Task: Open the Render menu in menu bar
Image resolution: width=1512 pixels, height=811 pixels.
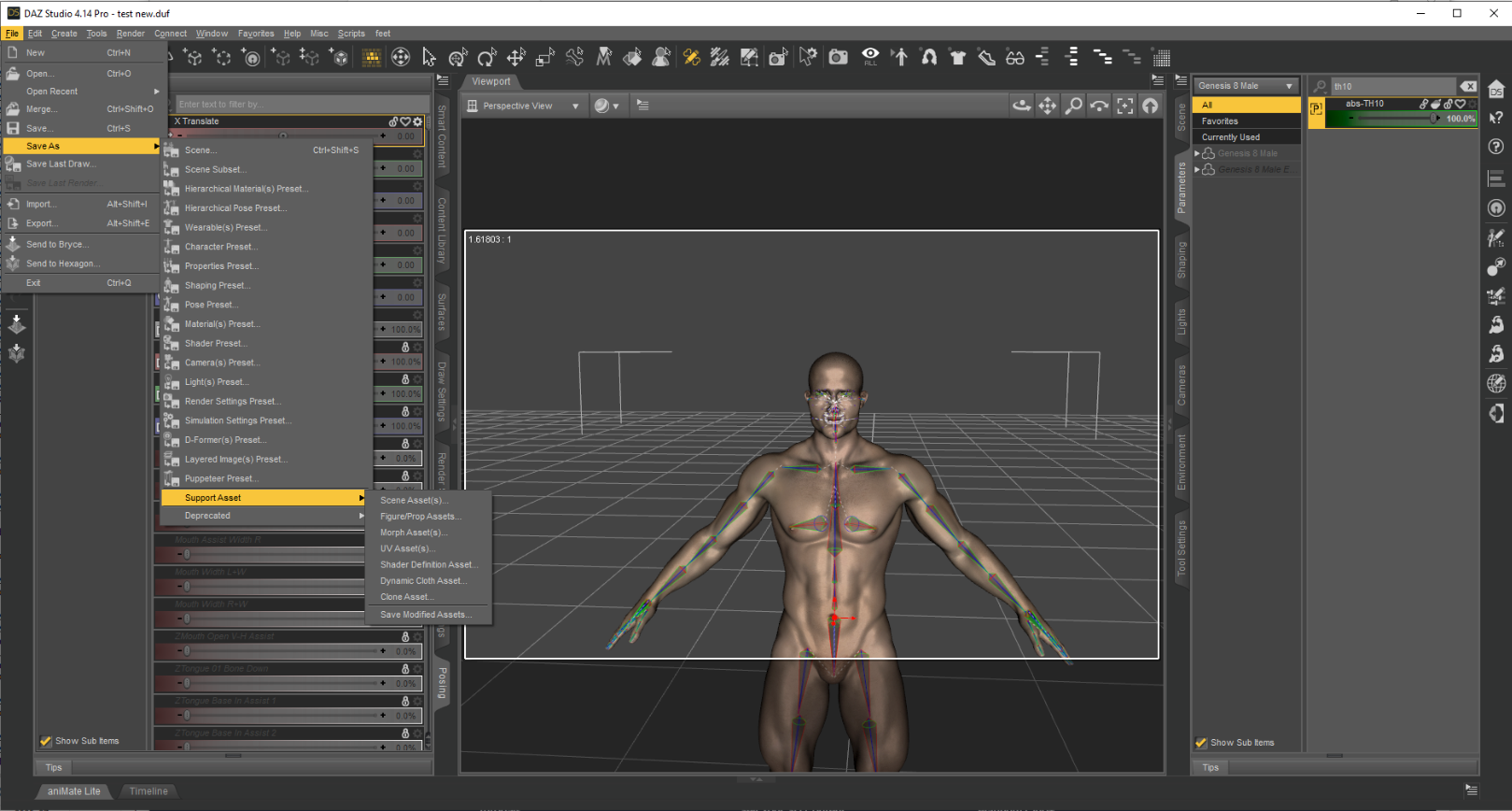Action: click(x=131, y=34)
